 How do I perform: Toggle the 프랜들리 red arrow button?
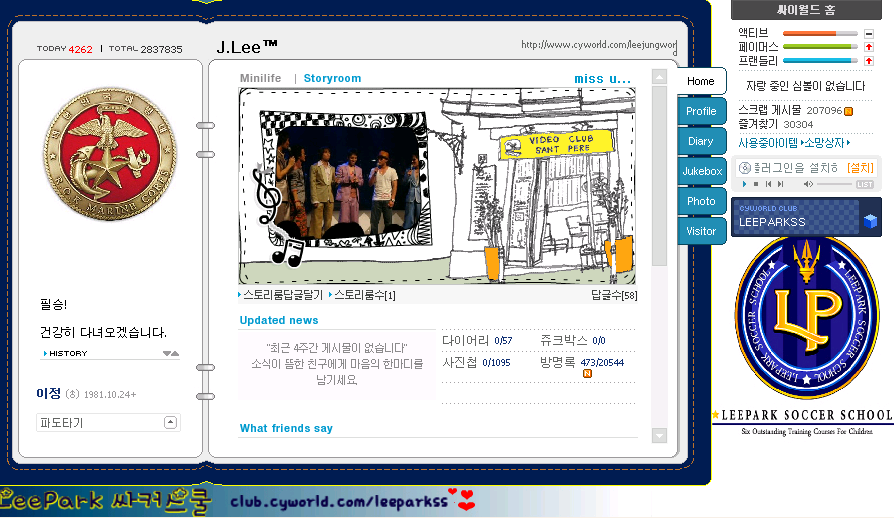[x=869, y=60]
